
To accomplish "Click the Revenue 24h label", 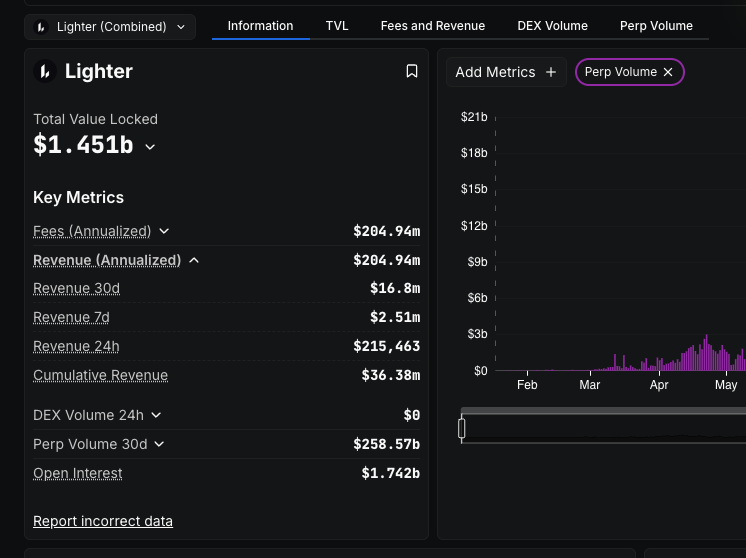I will point(76,346).
